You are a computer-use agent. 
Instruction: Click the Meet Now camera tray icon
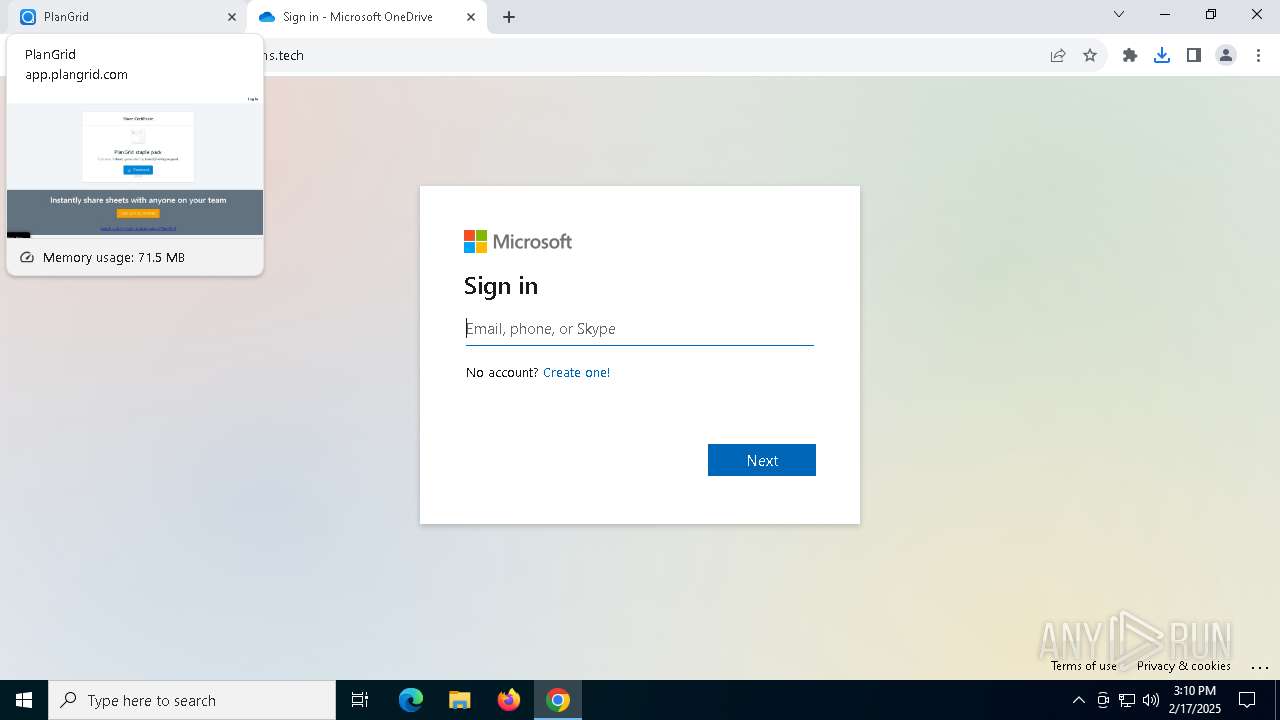click(x=1103, y=700)
